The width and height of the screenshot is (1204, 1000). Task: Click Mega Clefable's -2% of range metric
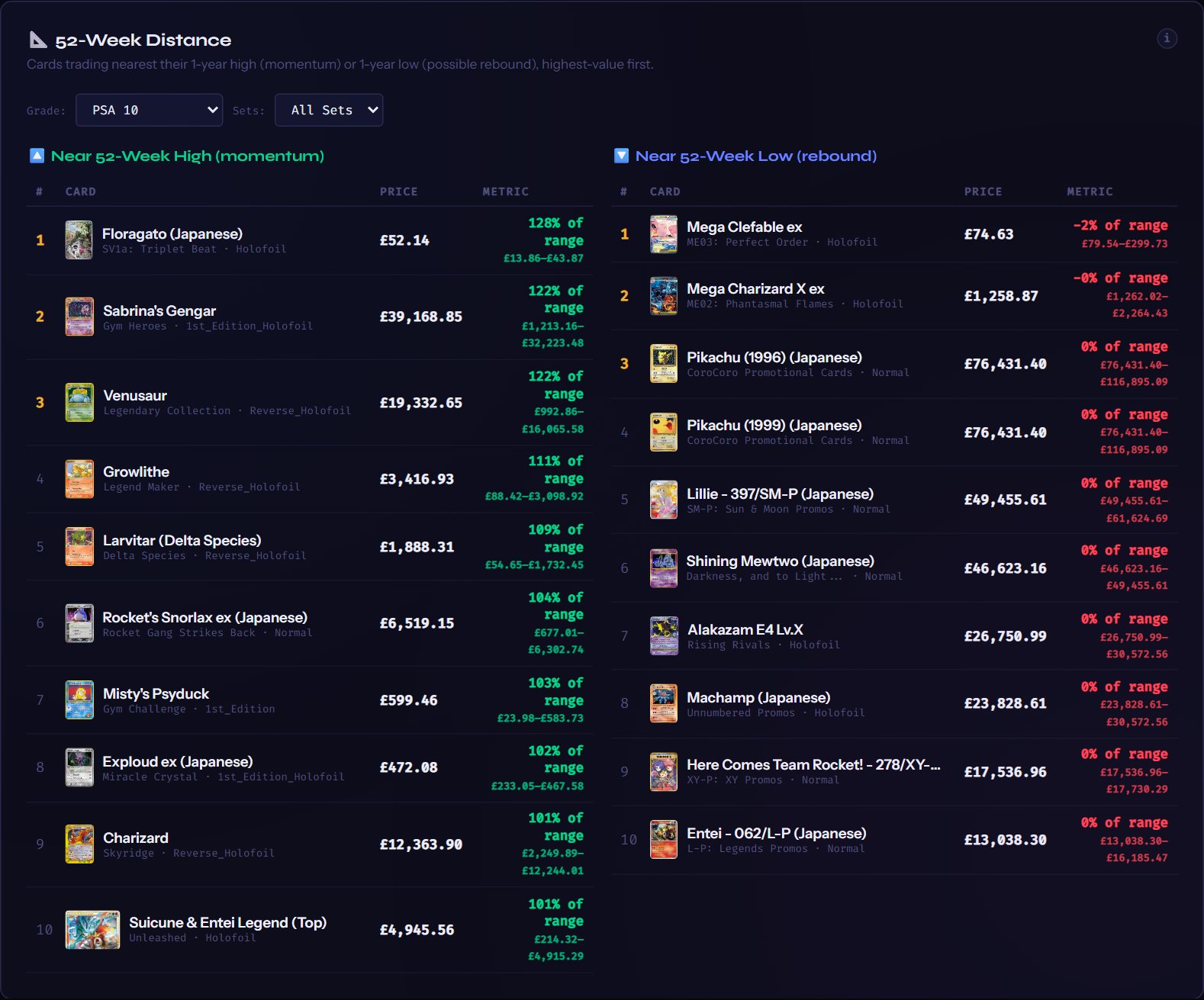click(1120, 226)
